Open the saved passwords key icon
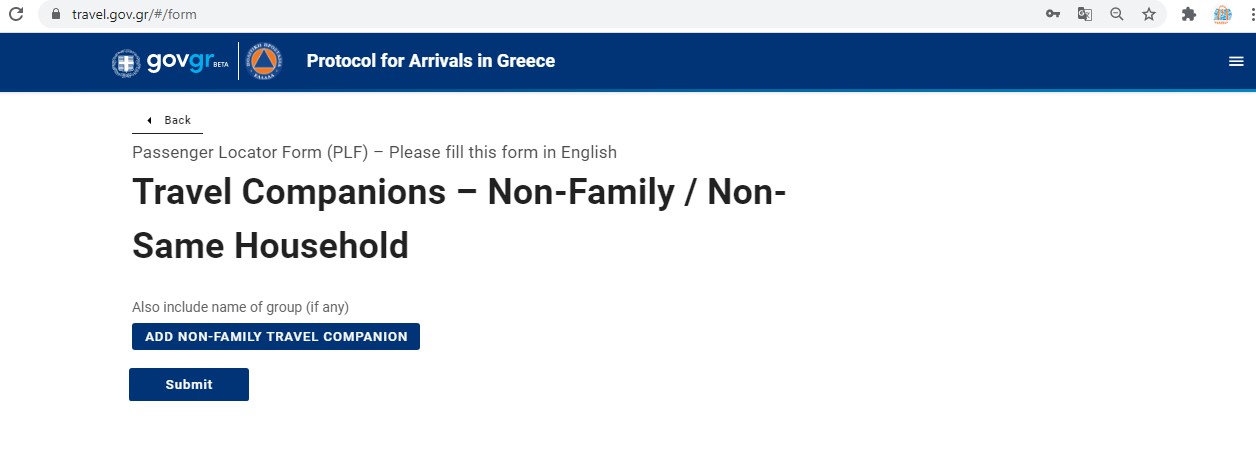The height and width of the screenshot is (456, 1256). [x=1053, y=14]
